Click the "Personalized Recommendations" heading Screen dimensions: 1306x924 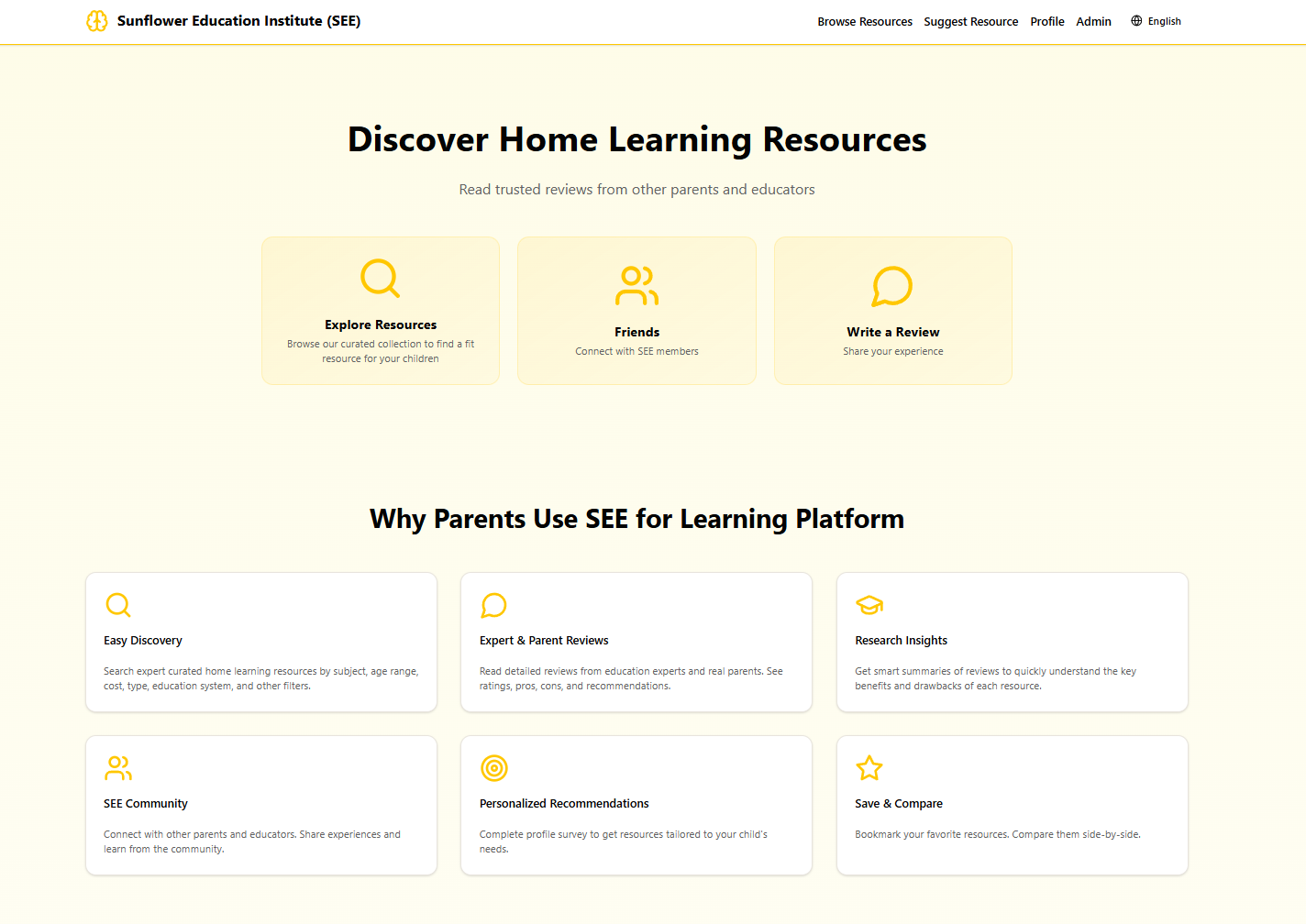pos(564,804)
